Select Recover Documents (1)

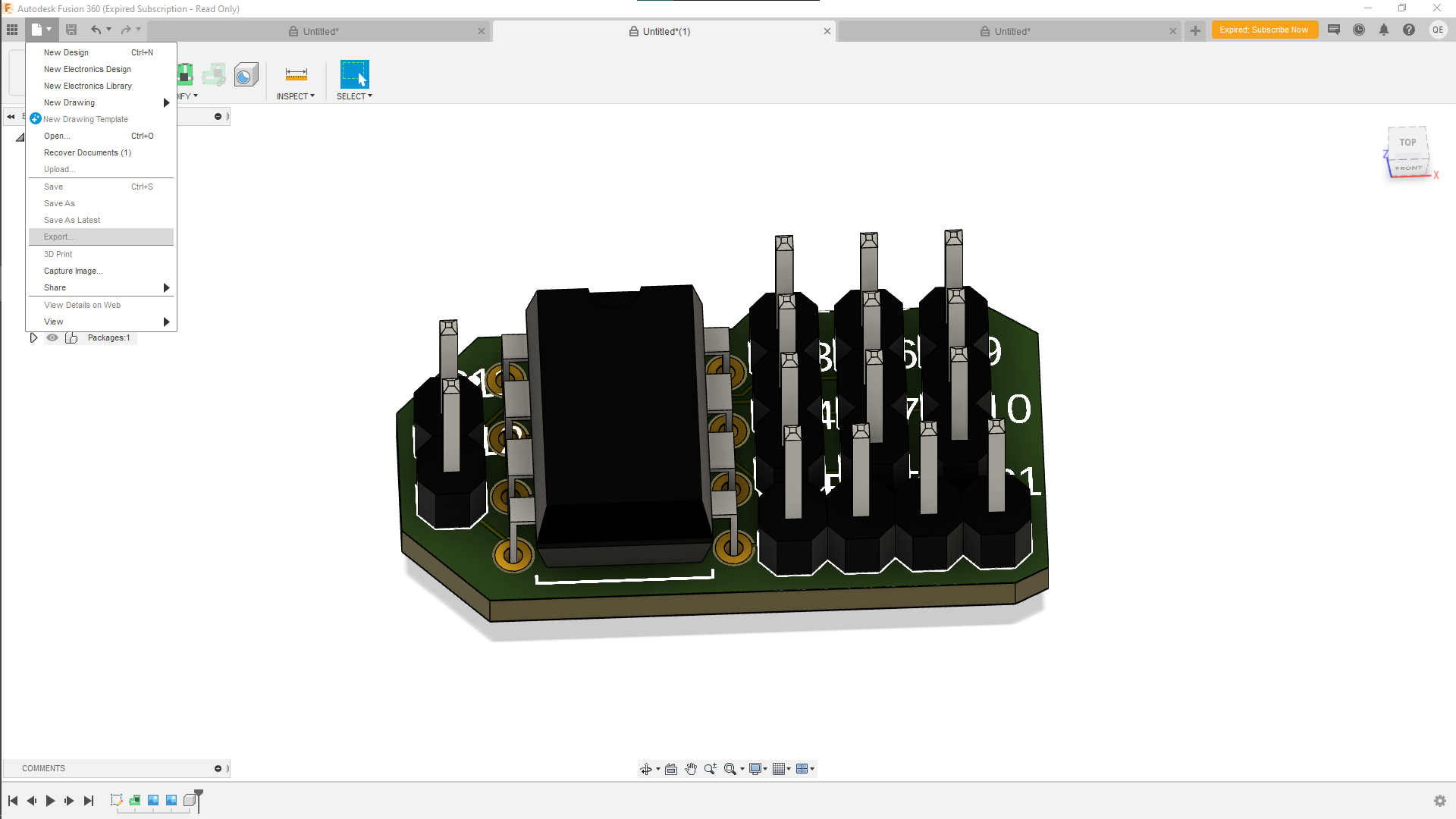[x=101, y=152]
